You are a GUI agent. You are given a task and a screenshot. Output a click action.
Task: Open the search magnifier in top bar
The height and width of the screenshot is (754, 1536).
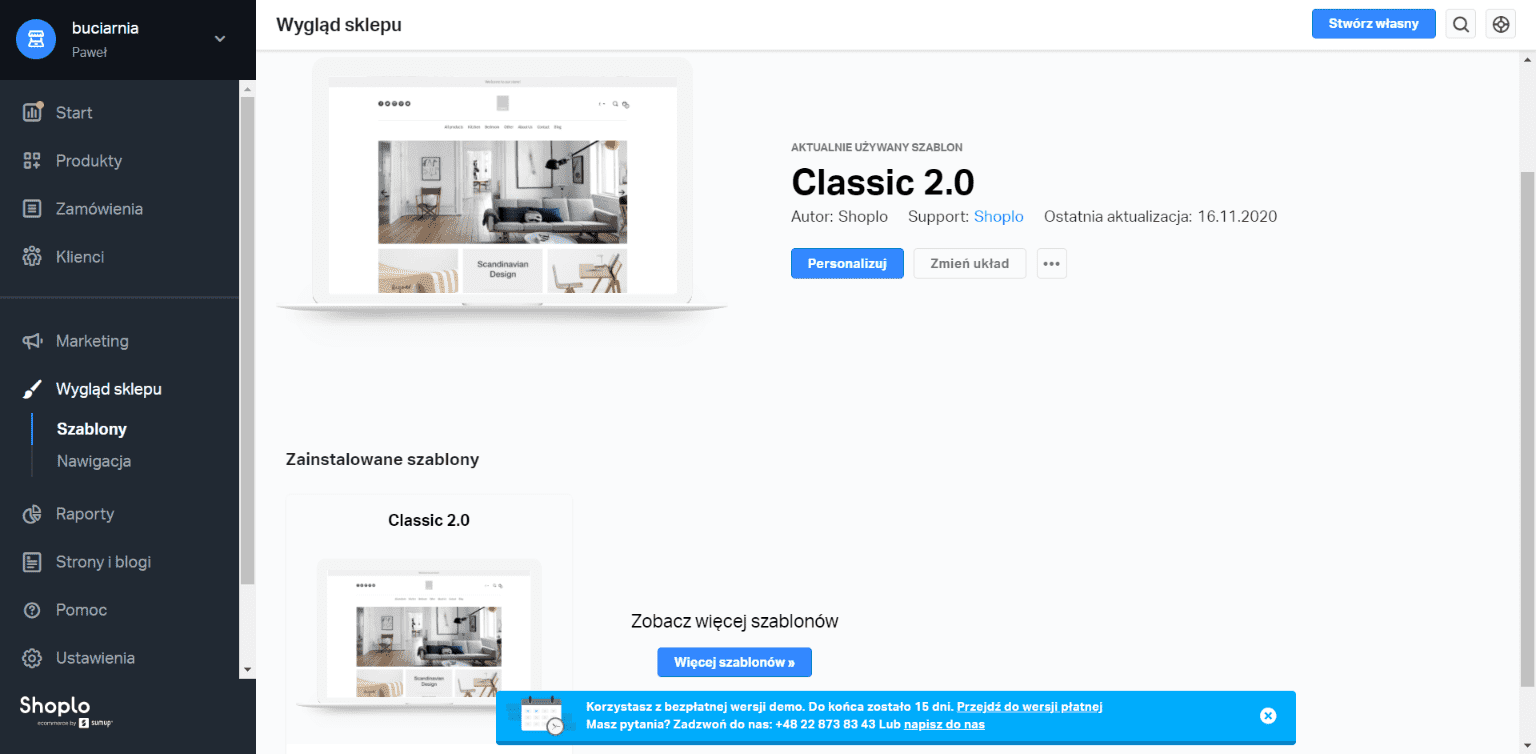[1461, 24]
